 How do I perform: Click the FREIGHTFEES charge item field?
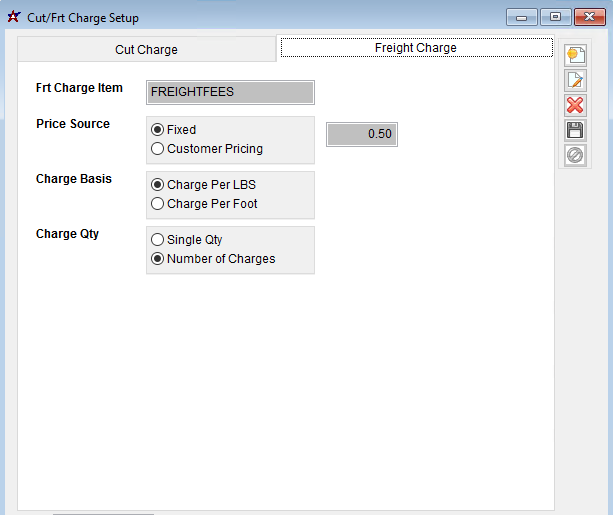coord(230,92)
